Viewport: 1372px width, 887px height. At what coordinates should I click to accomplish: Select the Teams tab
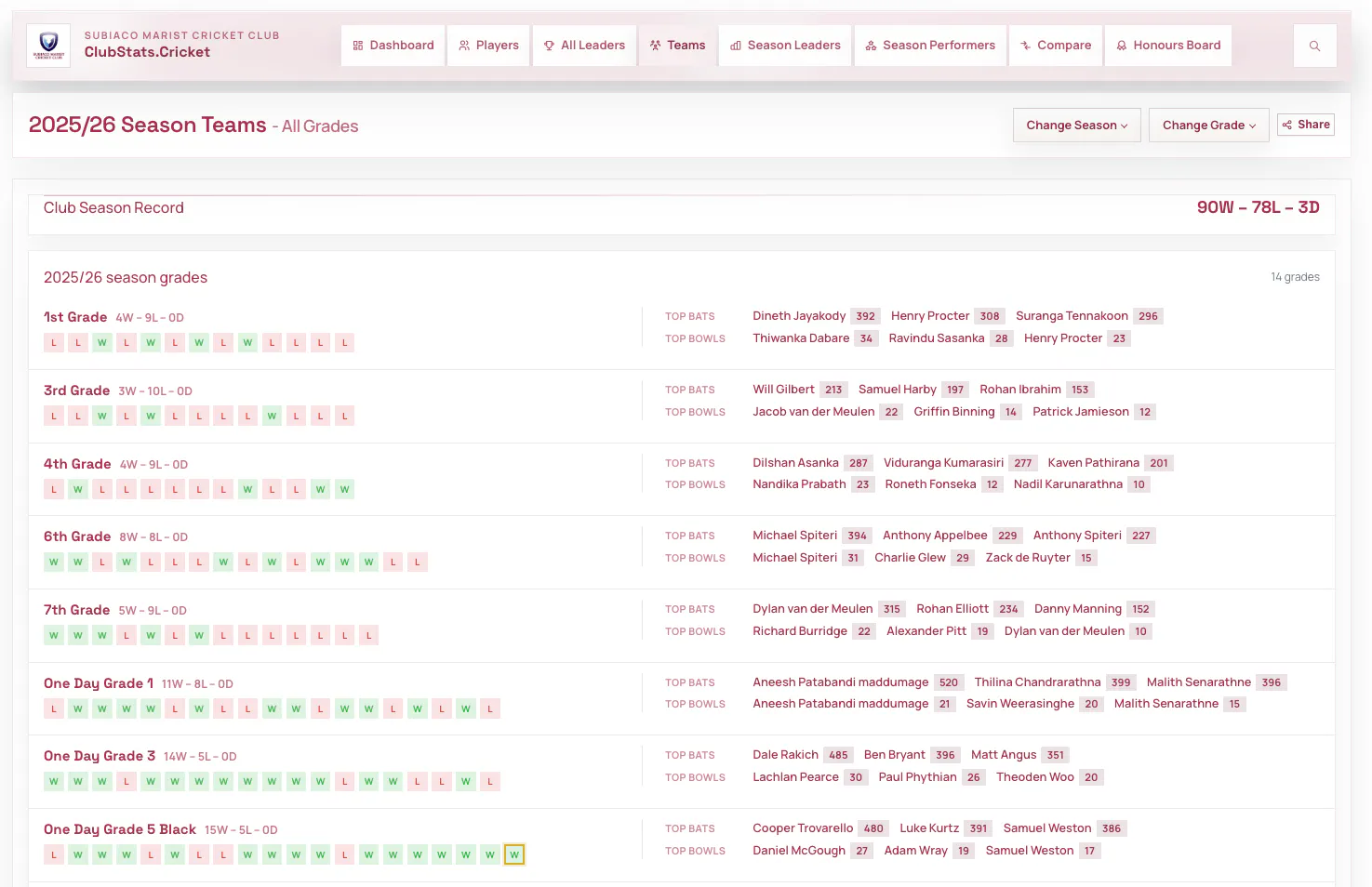point(677,46)
